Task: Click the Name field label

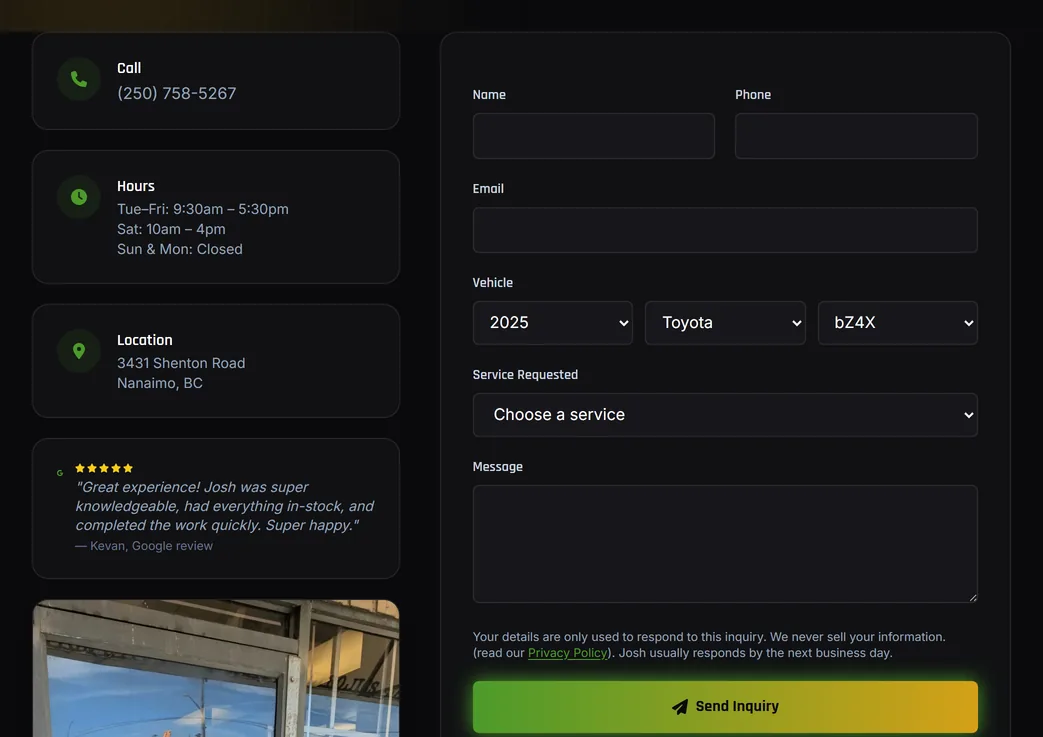Action: tap(489, 94)
